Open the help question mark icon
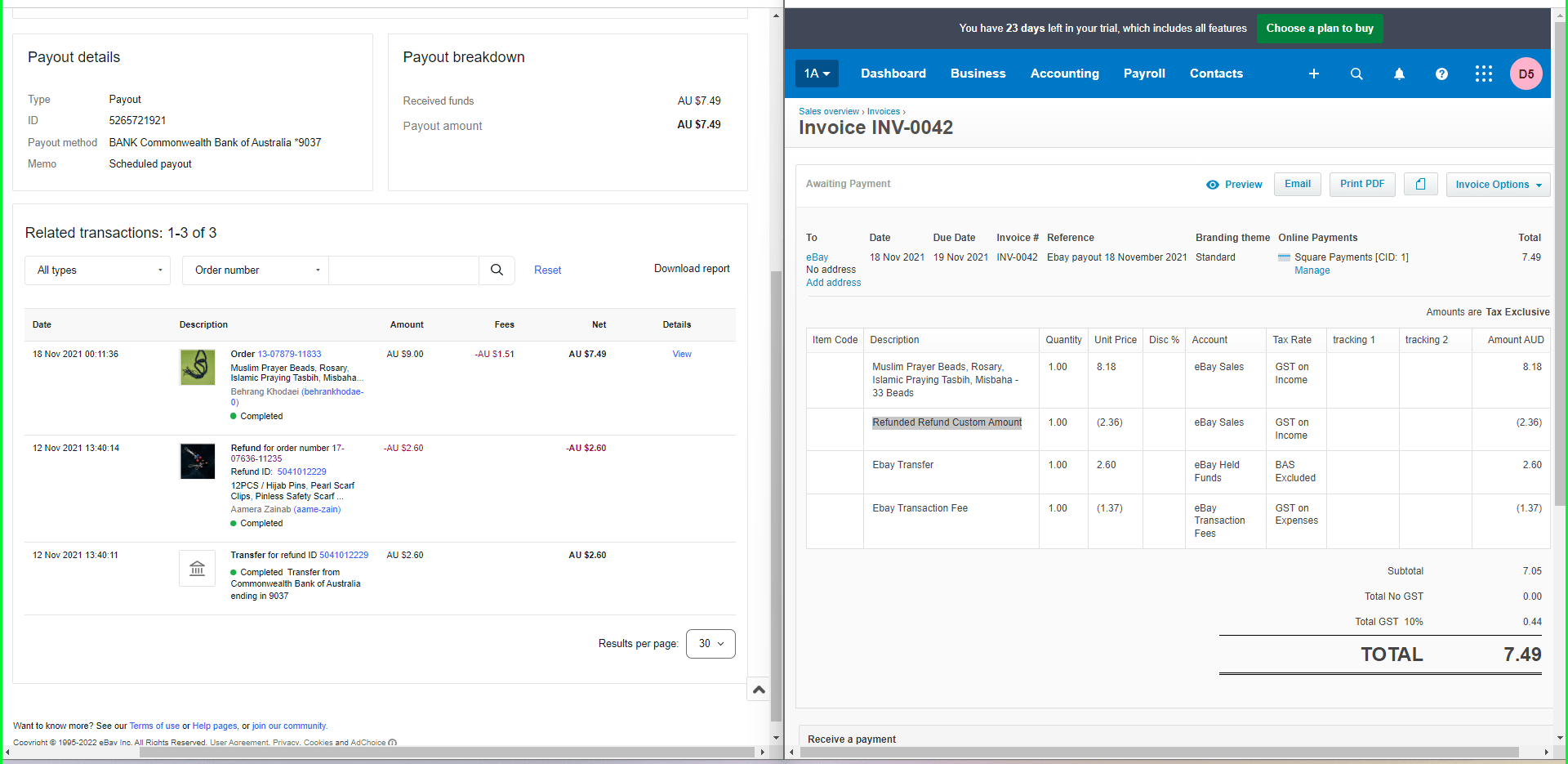 pyautogui.click(x=1441, y=74)
